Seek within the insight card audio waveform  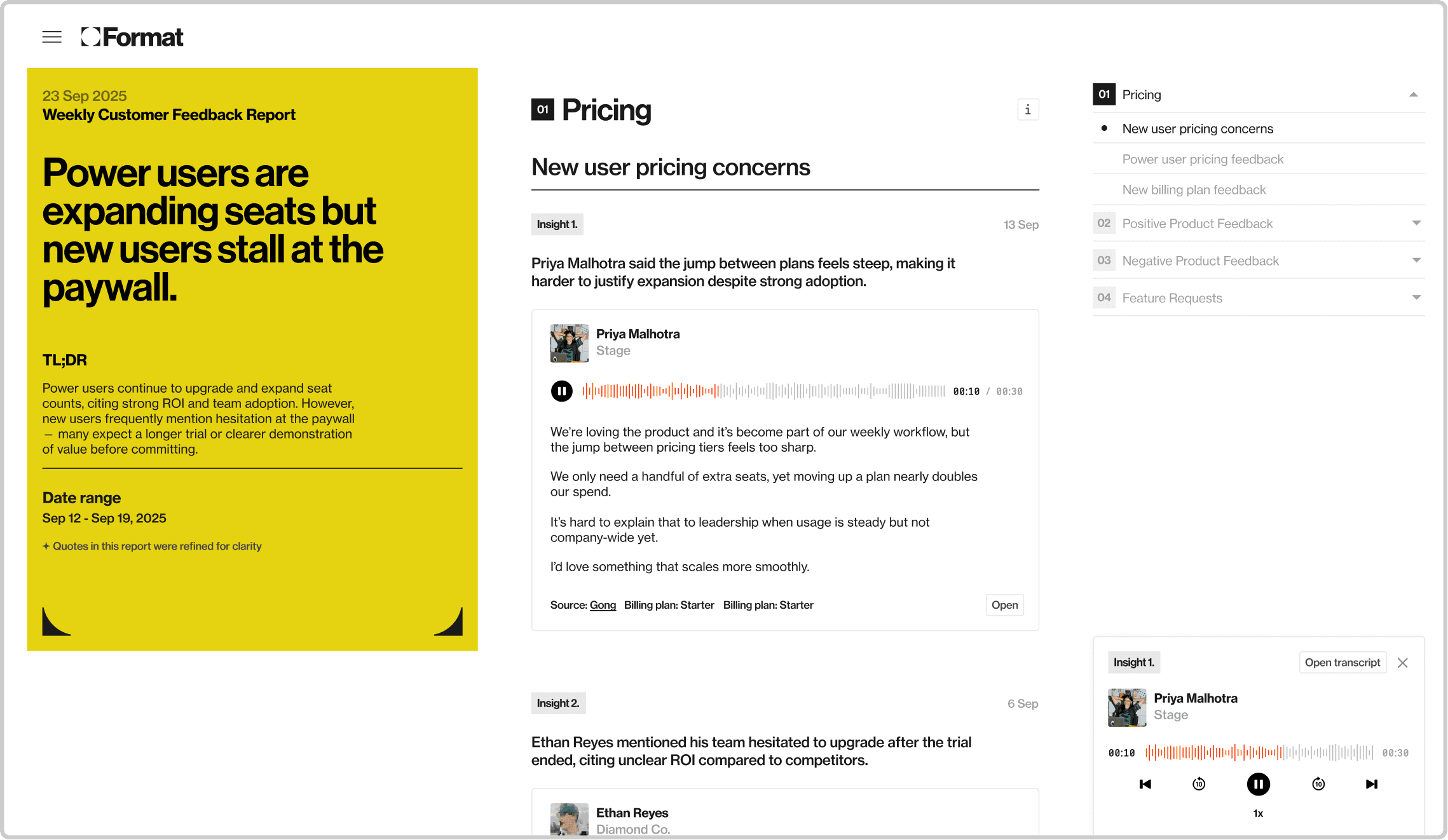[763, 391]
